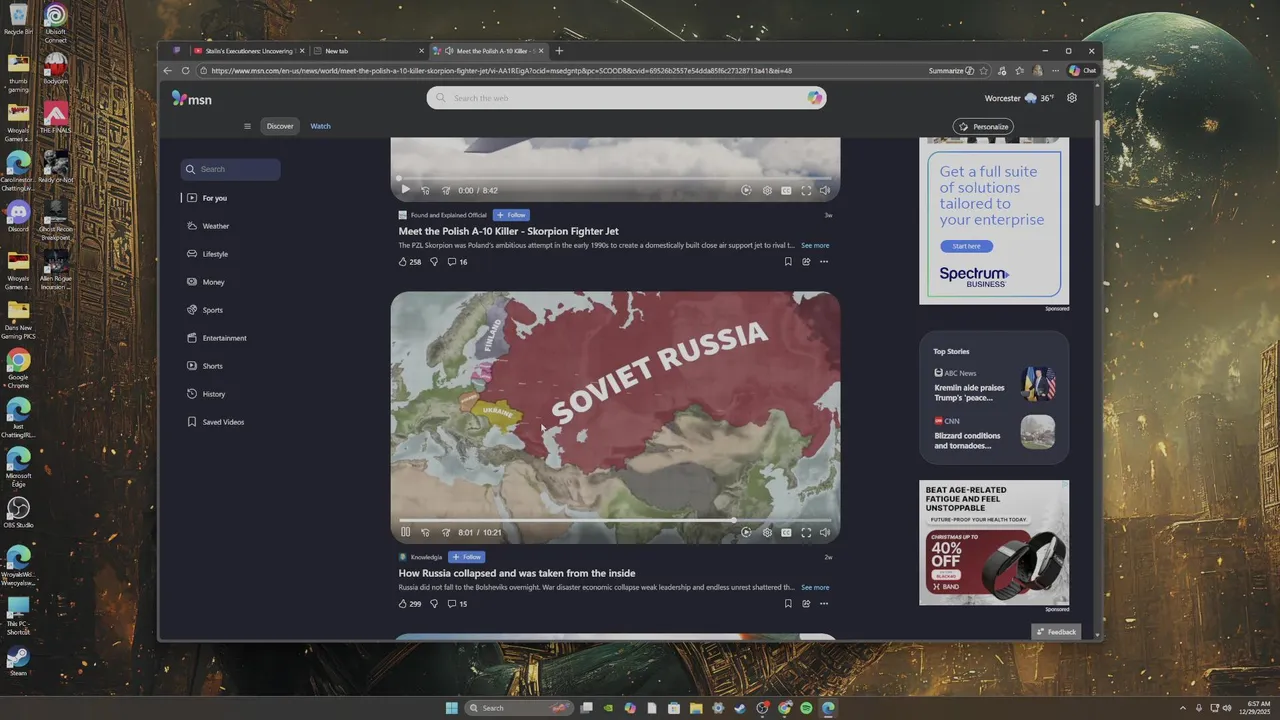Screen dimensions: 1280x720
Task: Rewind 10 seconds in Soviet Russia video
Action: click(x=425, y=533)
